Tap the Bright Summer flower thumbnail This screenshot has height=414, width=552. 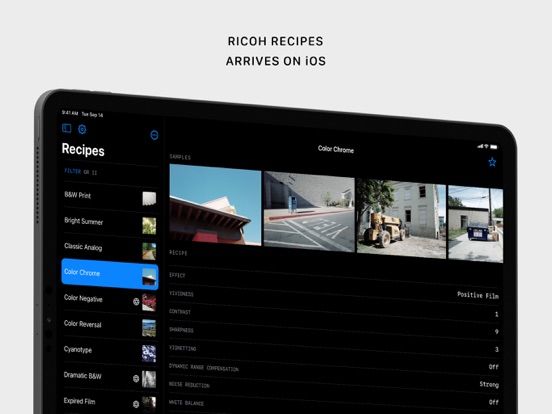pos(149,226)
